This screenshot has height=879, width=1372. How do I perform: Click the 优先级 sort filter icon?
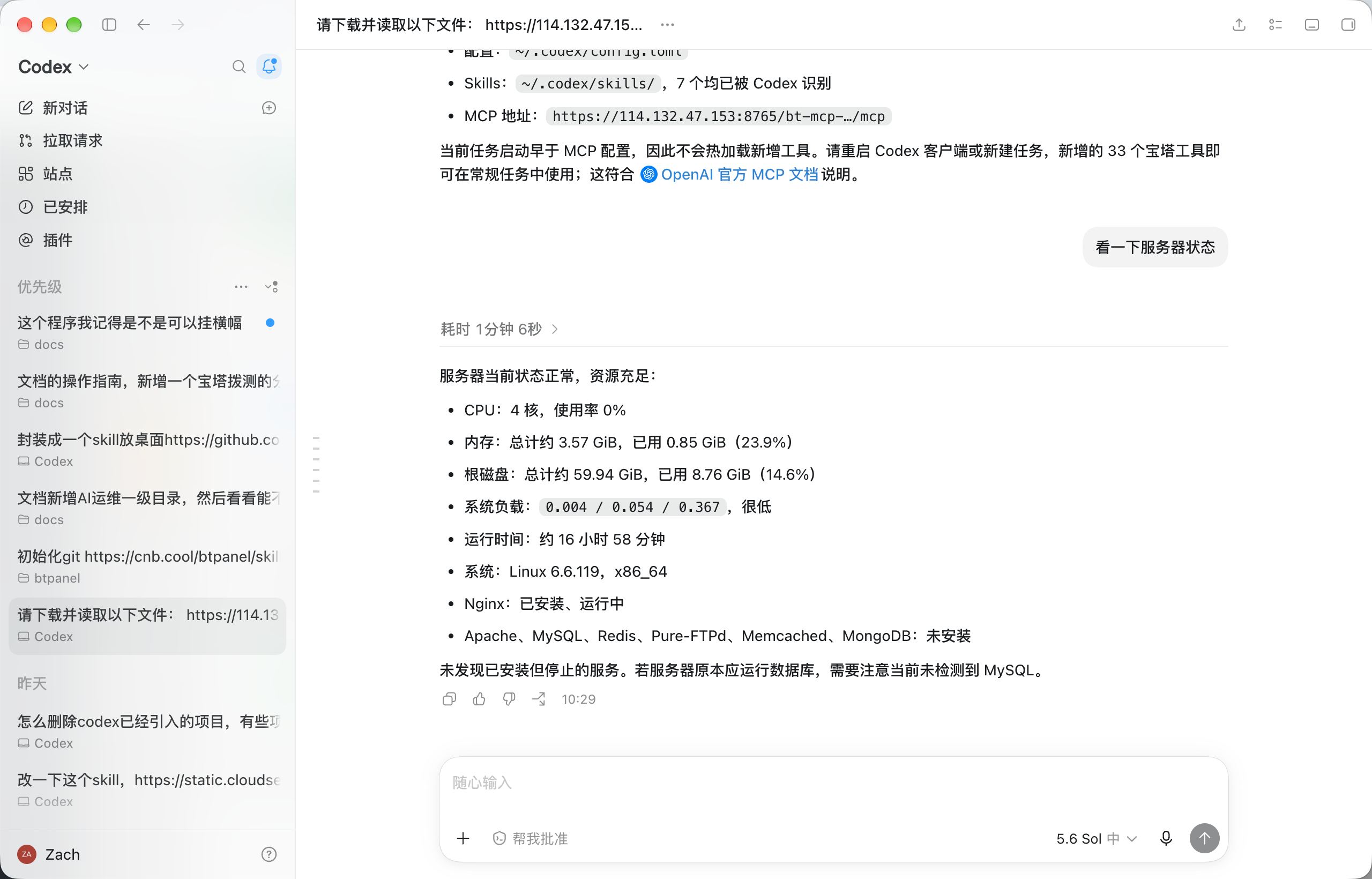[x=272, y=287]
